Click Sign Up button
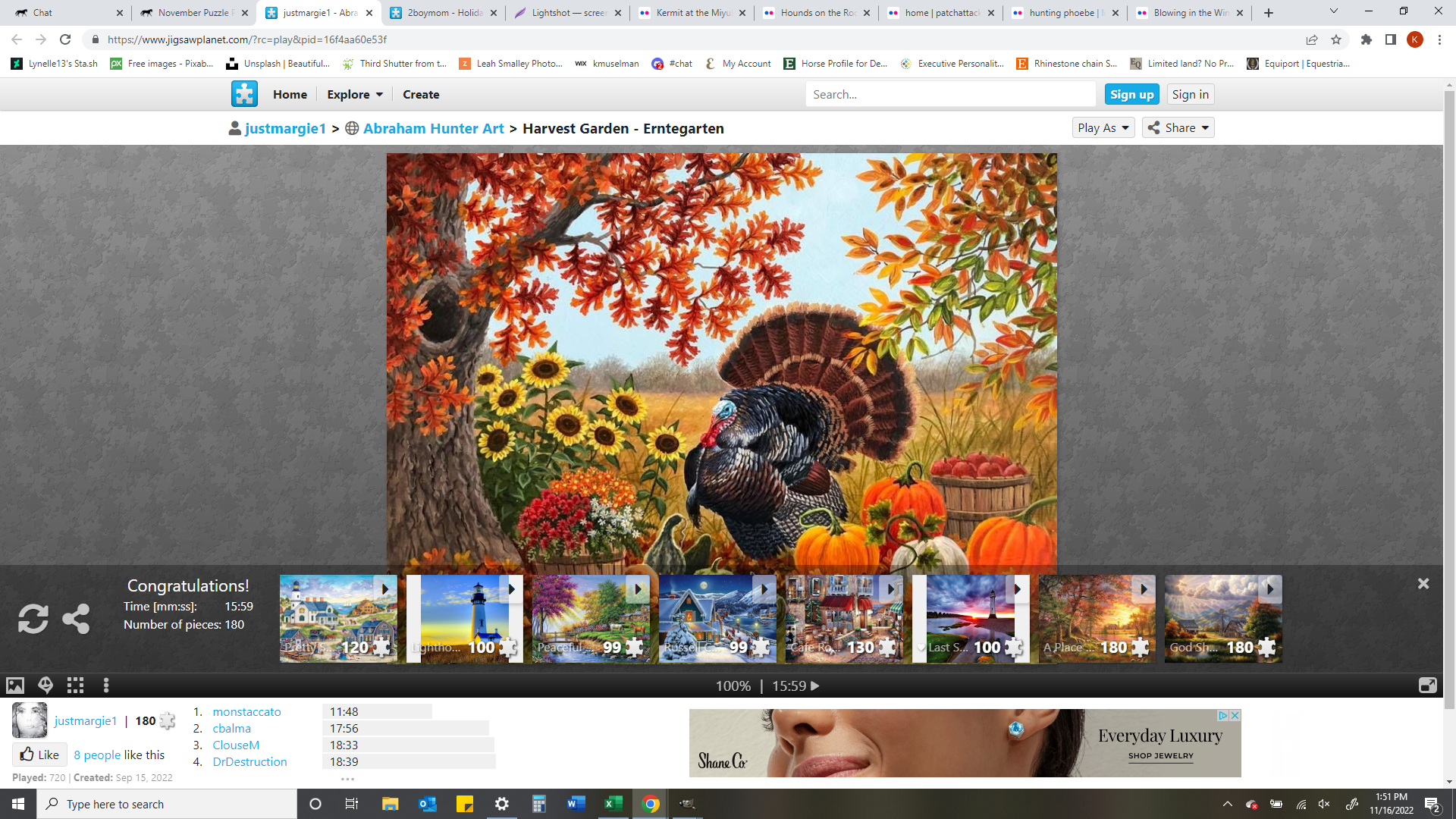The width and height of the screenshot is (1456, 819). pyautogui.click(x=1130, y=94)
